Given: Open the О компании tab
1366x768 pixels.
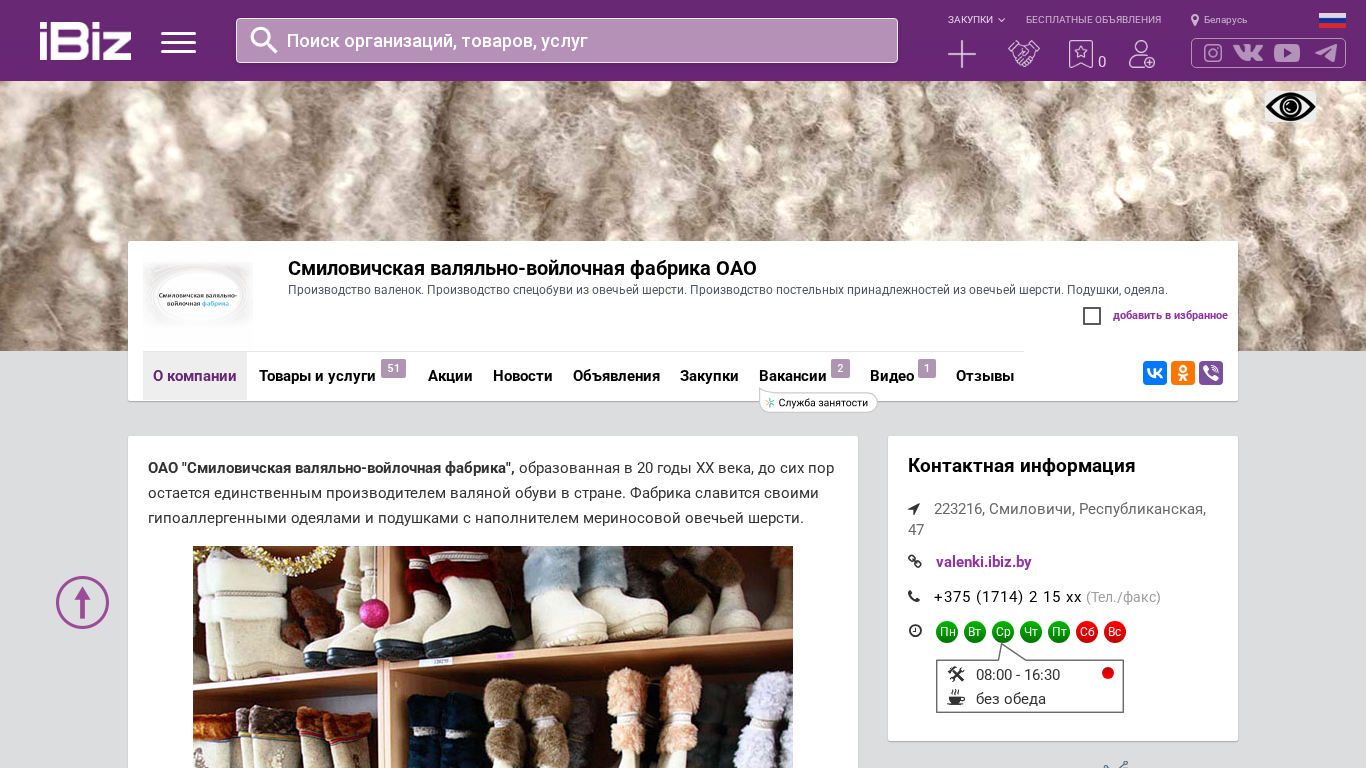Looking at the screenshot, I should tap(195, 376).
